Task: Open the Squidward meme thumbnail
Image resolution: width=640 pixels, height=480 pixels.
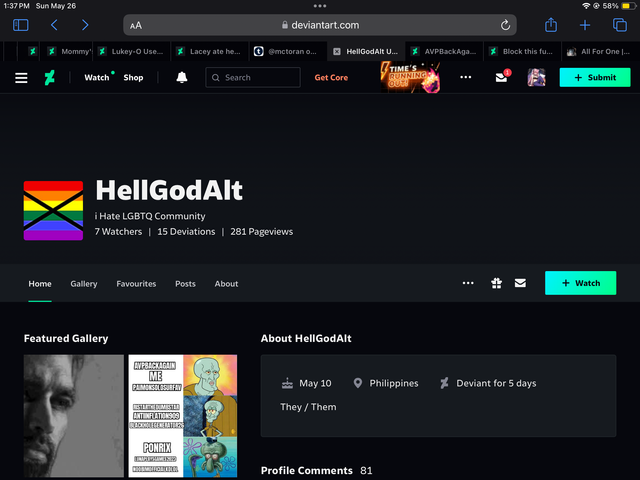Action: [183, 416]
